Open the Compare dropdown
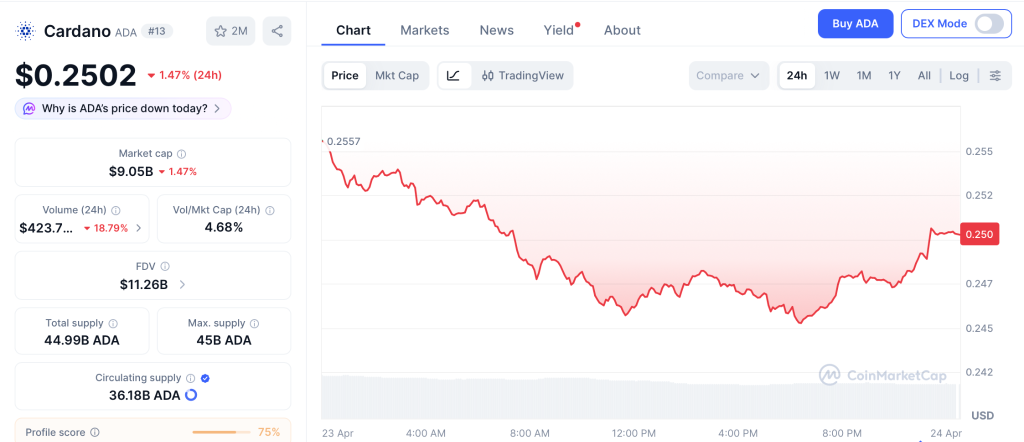 coord(729,76)
